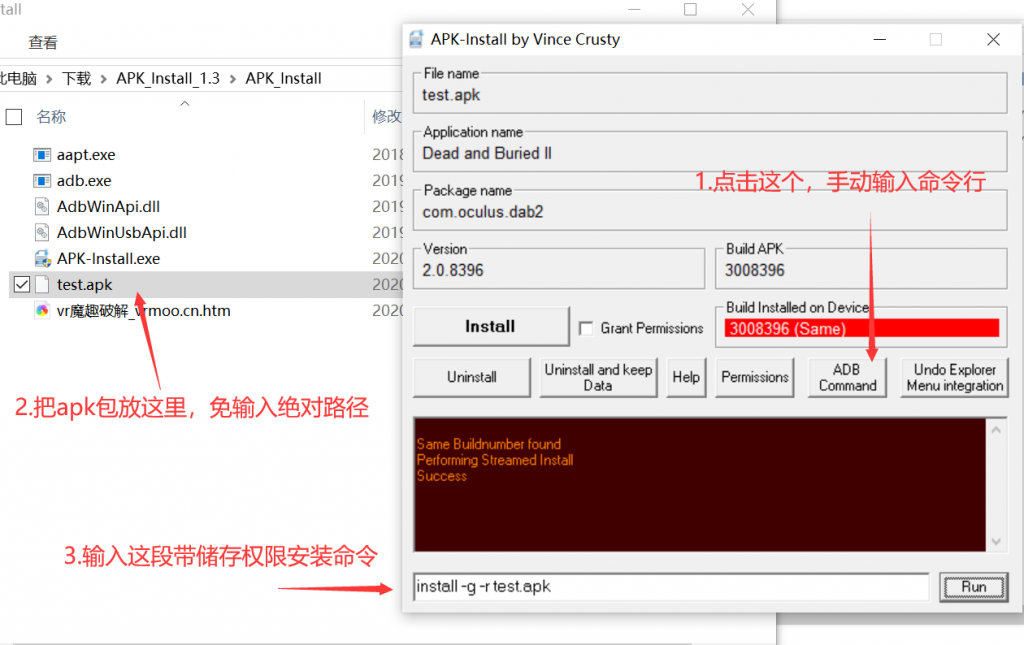Enable the Grant Permissions checkbox
The image size is (1024, 645).
[x=586, y=328]
